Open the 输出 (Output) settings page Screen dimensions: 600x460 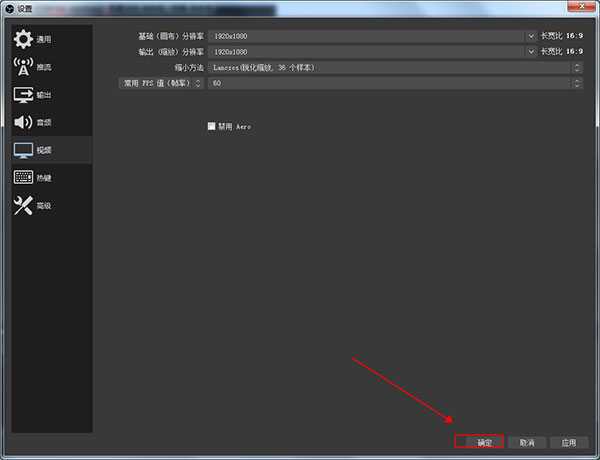[x=52, y=95]
